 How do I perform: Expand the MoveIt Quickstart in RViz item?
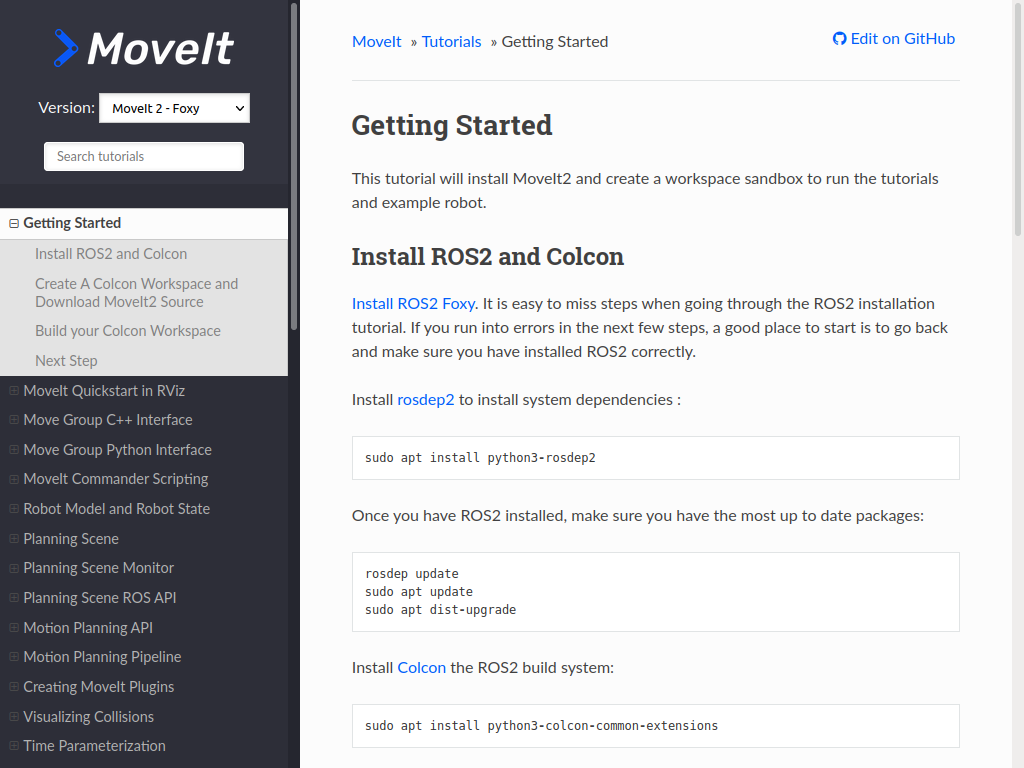(x=14, y=391)
